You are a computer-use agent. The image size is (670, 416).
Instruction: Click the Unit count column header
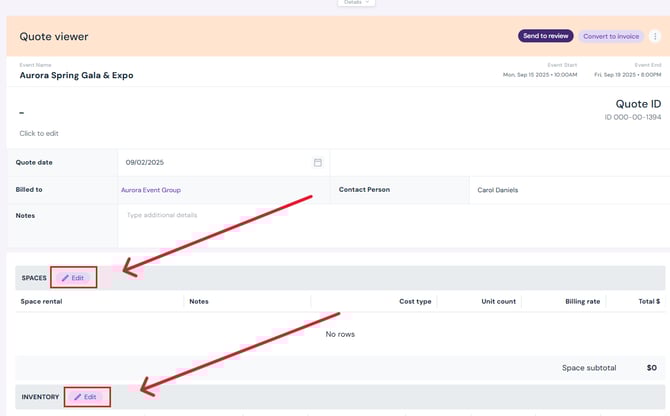point(498,301)
